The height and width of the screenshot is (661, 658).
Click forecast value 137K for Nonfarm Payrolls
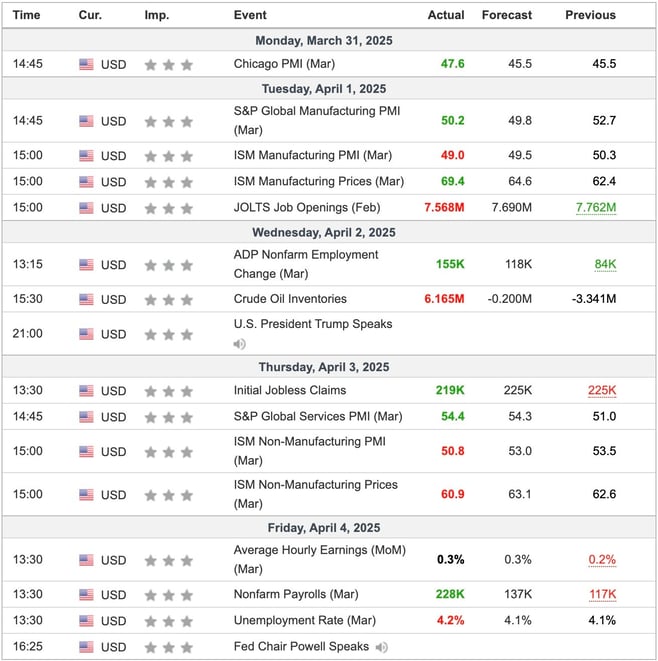tap(518, 594)
